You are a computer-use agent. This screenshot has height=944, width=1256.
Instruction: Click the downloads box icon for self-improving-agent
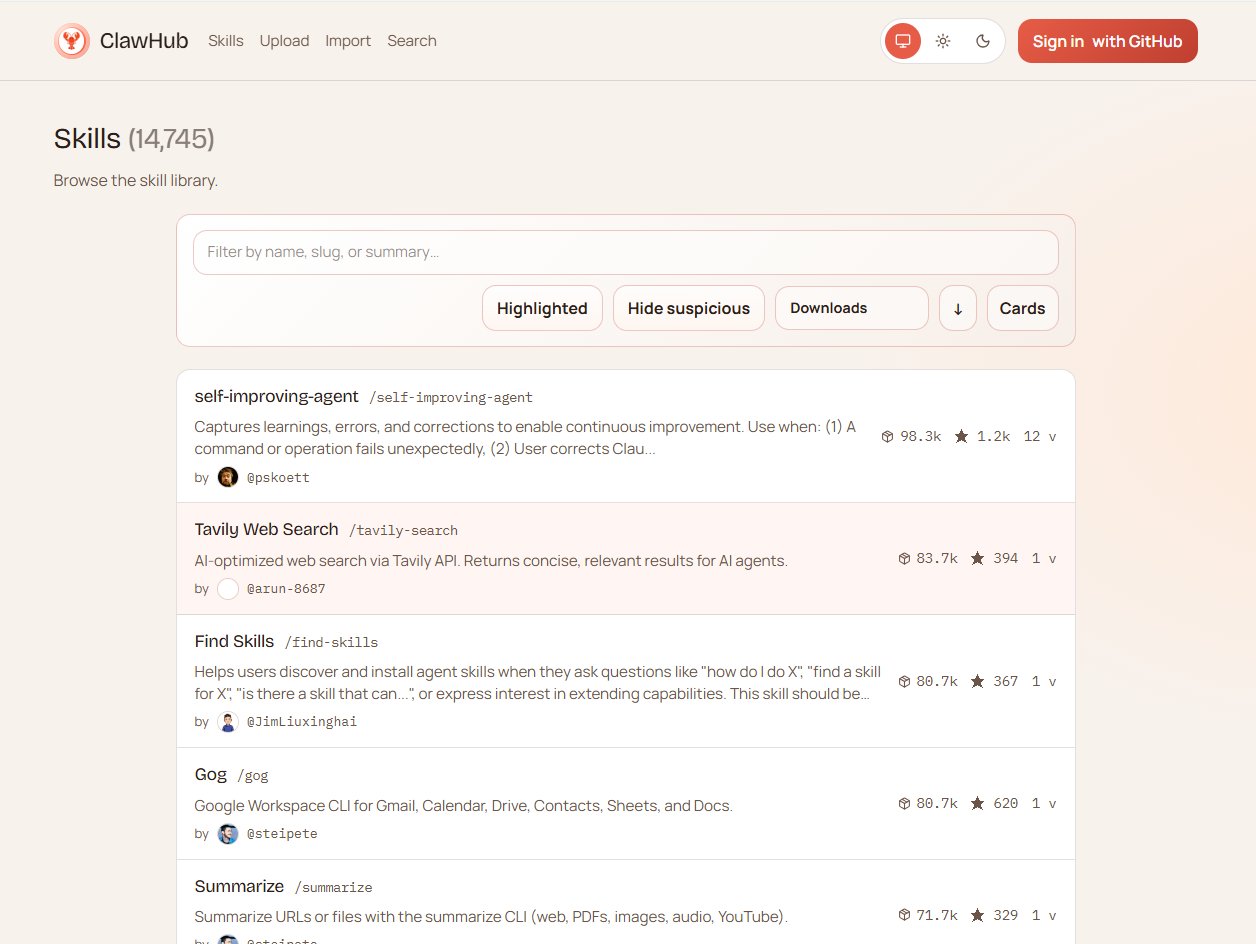point(887,436)
